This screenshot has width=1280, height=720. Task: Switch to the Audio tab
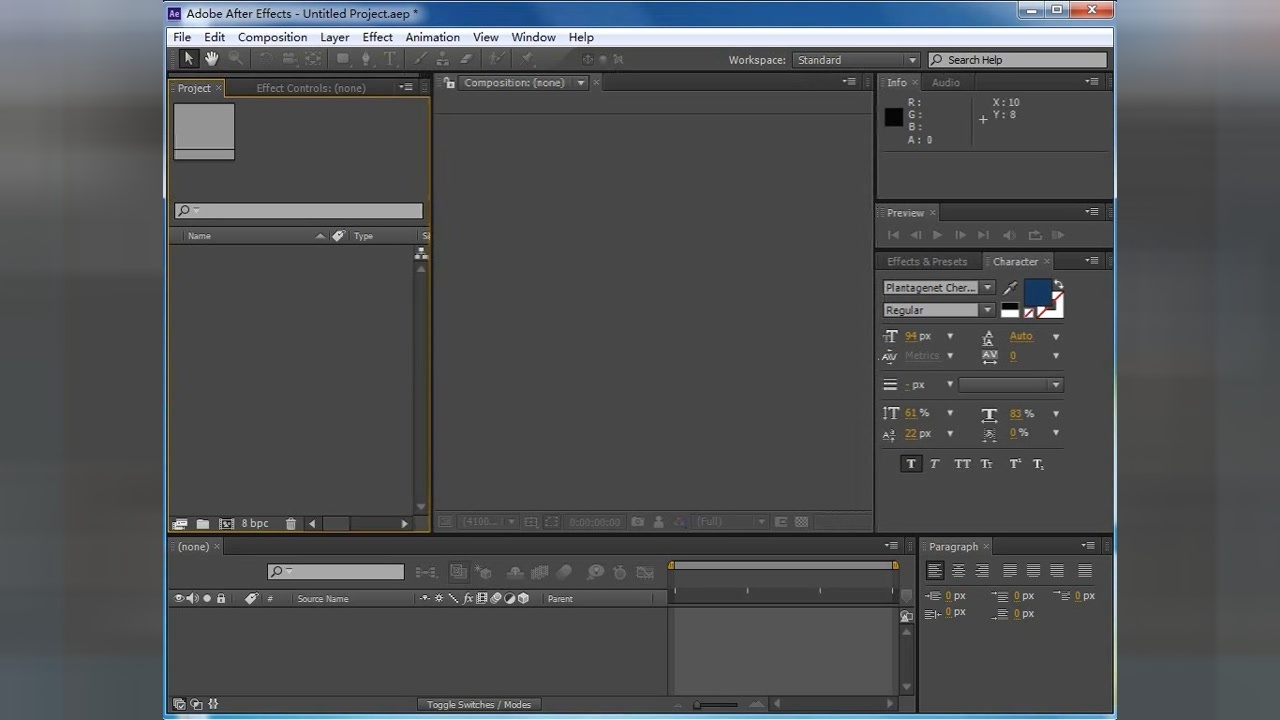pyautogui.click(x=945, y=83)
